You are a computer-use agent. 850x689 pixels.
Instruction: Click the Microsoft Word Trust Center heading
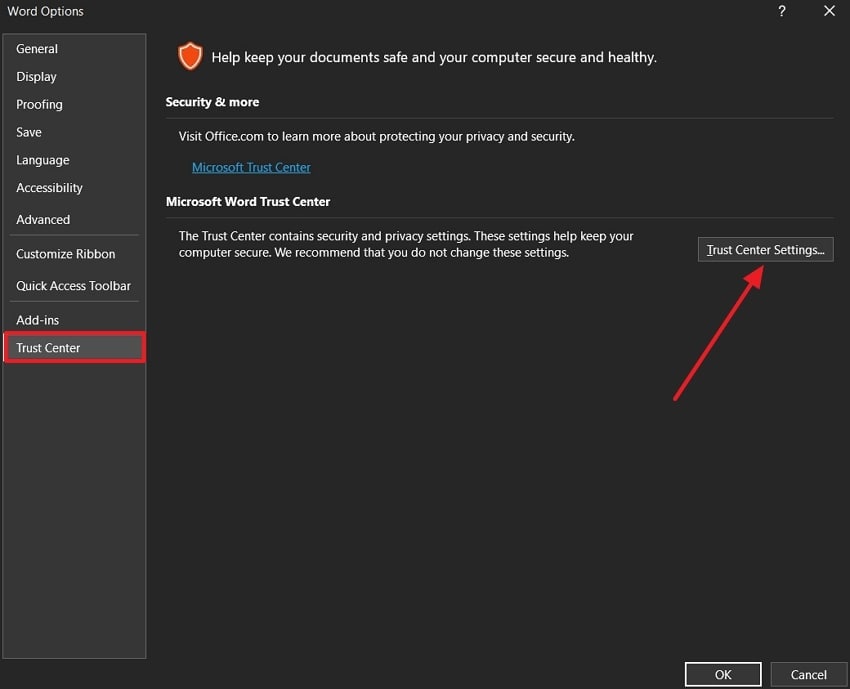248,202
